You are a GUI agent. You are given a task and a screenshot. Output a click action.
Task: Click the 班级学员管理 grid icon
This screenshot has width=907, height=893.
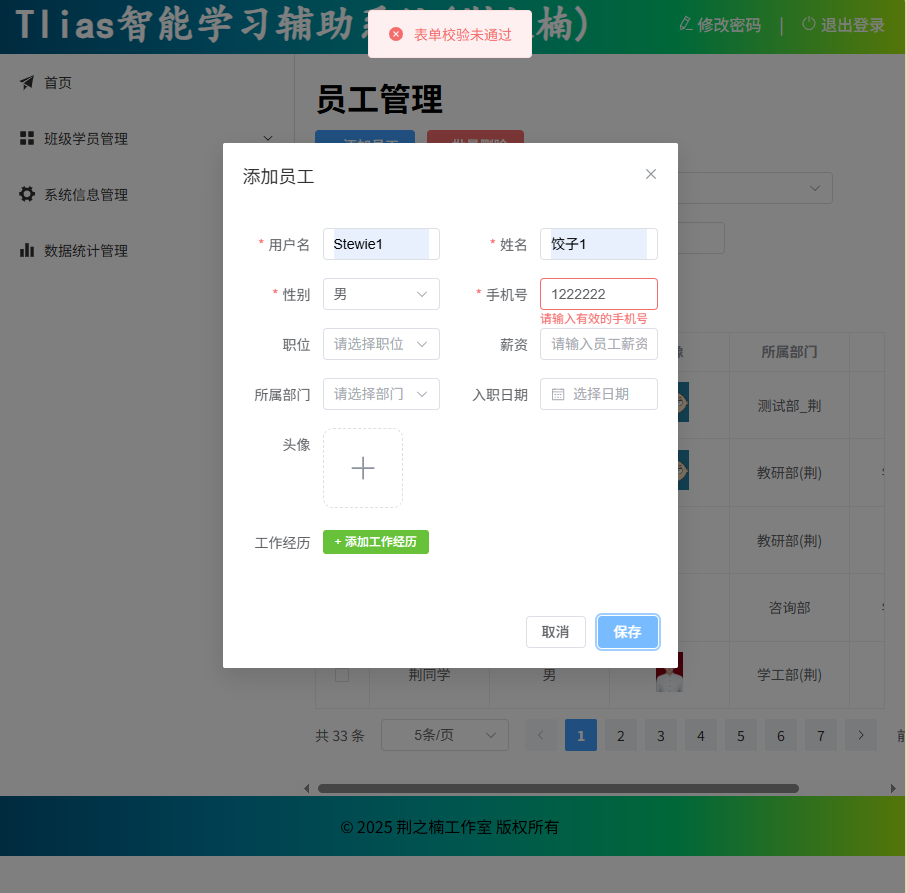27,139
